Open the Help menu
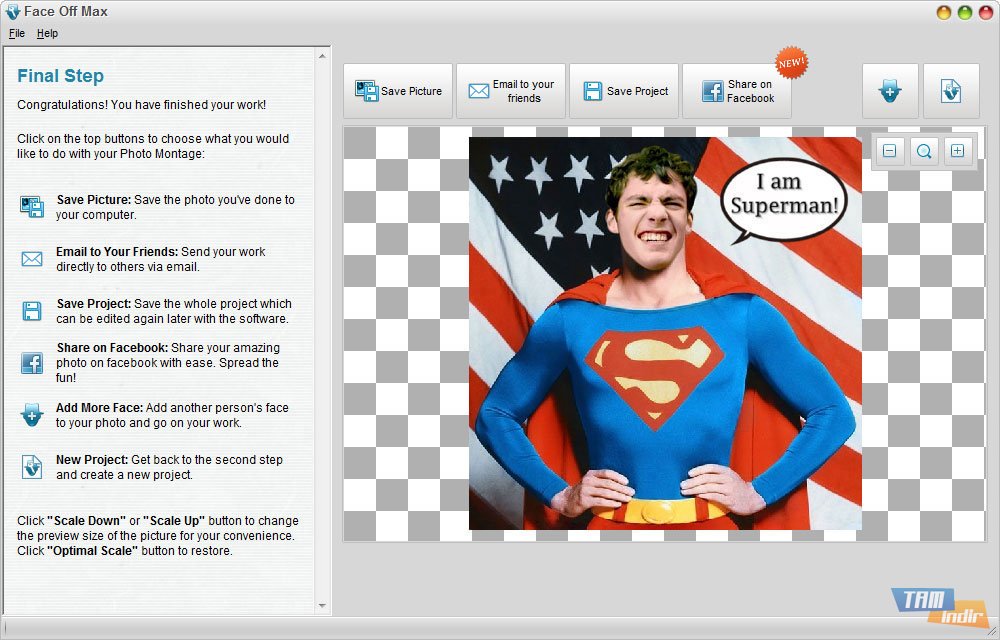This screenshot has width=1000, height=640. click(47, 33)
